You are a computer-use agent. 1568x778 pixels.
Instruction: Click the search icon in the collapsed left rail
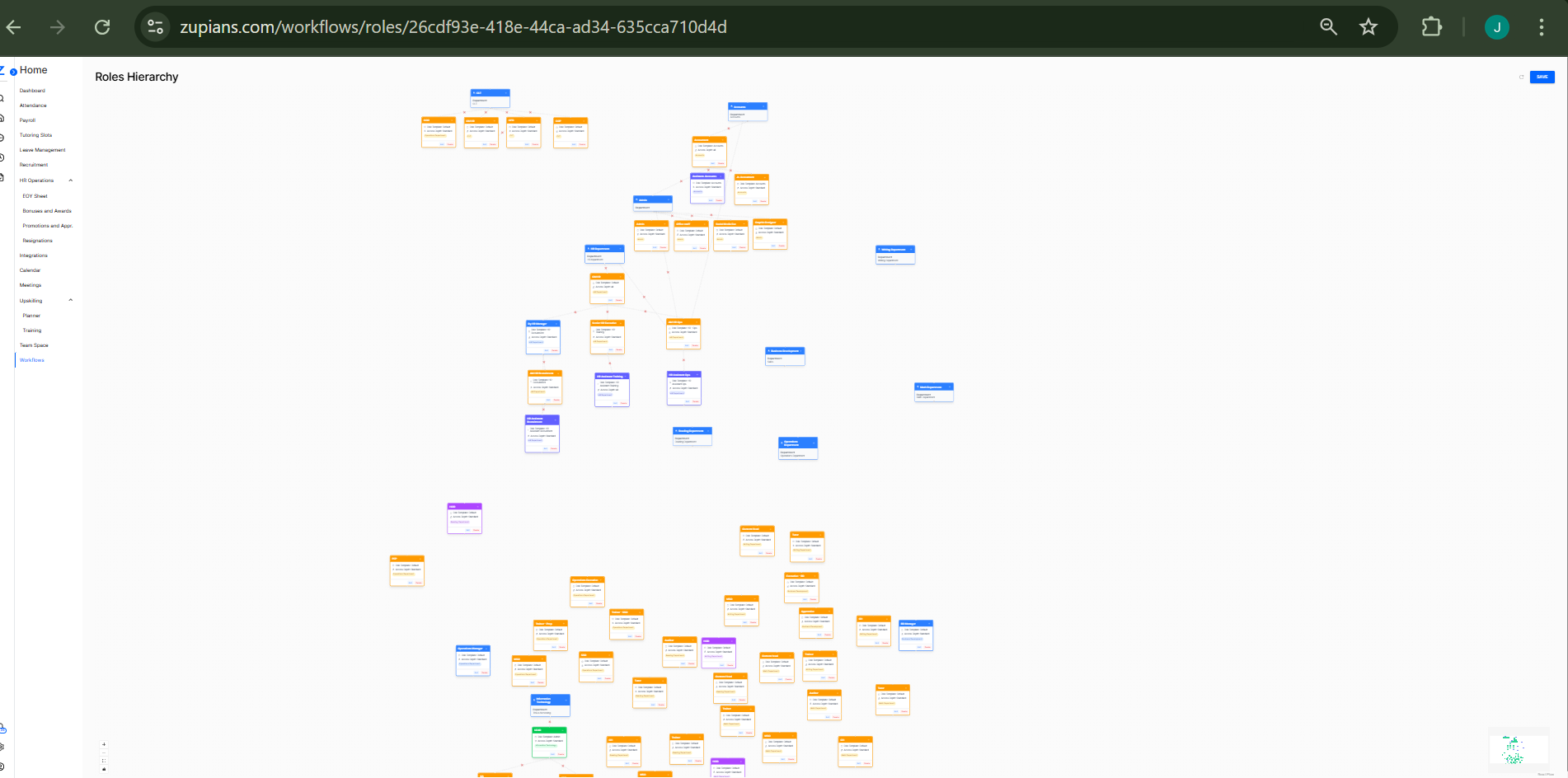coord(3,98)
